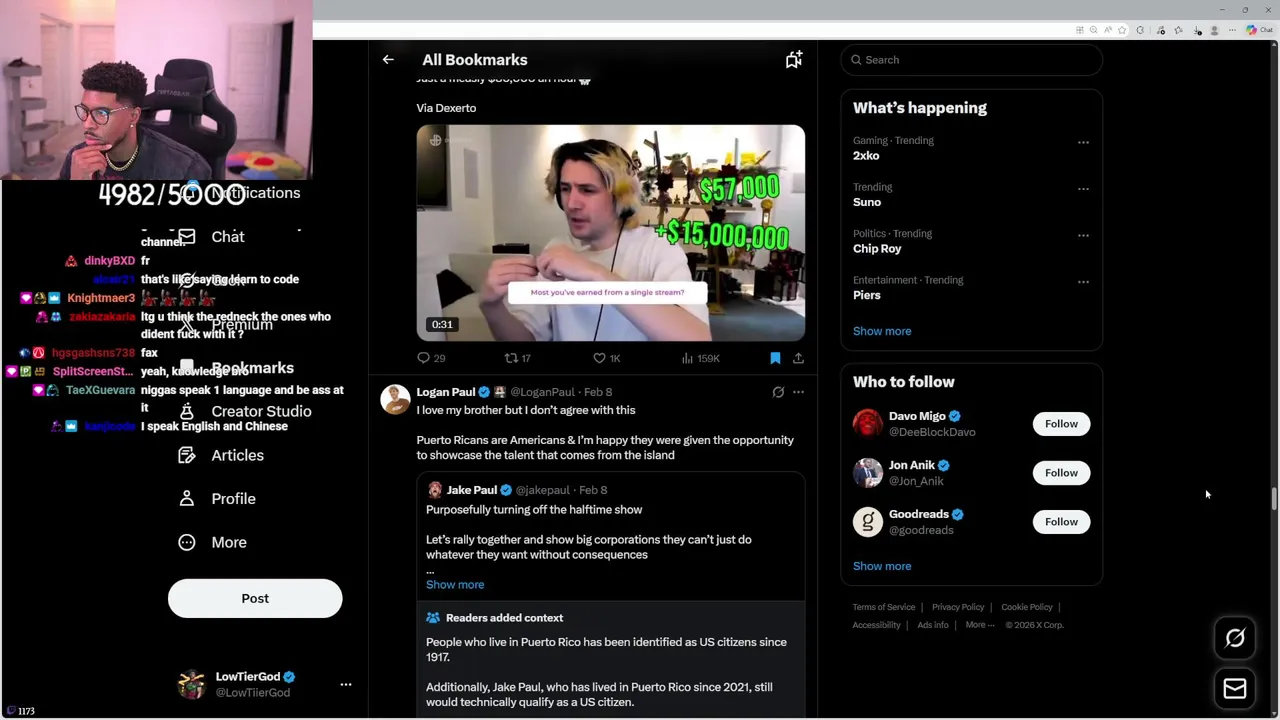The height and width of the screenshot is (720, 1280).
Task: Open Logan Paul's profile avatar
Action: [x=395, y=399]
